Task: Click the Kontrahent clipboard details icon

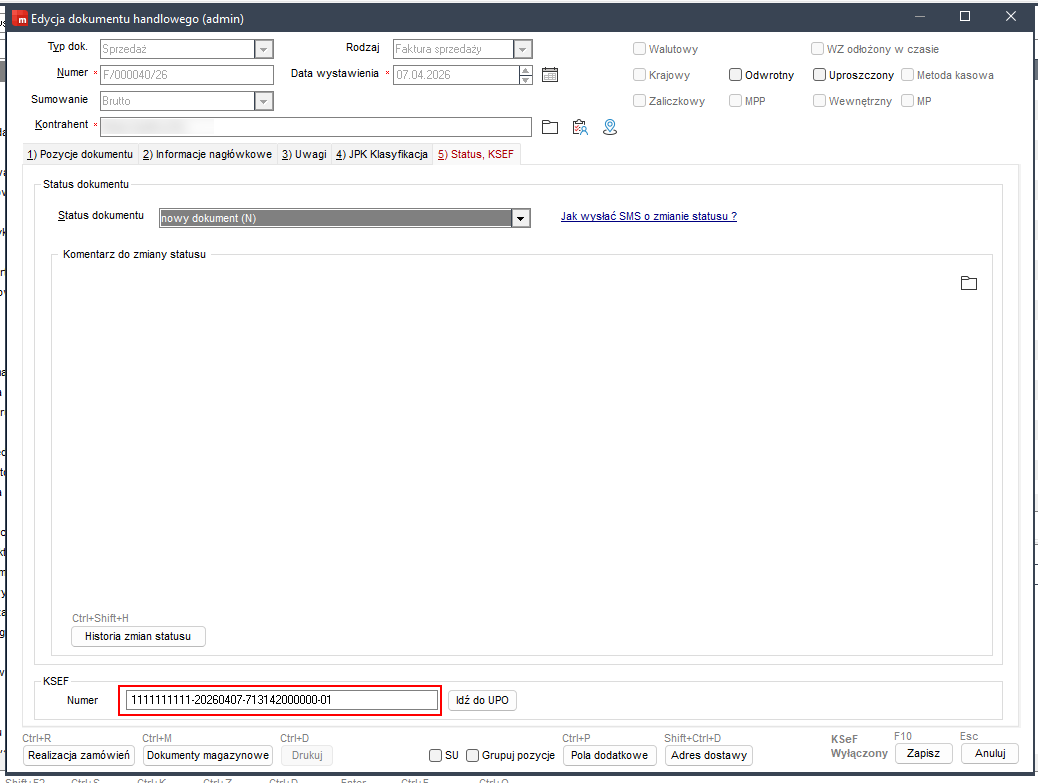Action: pos(579,127)
